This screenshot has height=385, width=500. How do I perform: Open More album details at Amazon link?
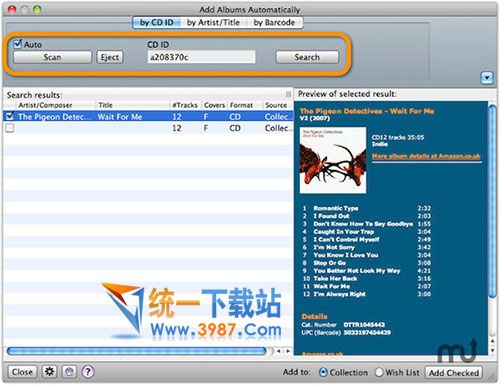pos(426,156)
